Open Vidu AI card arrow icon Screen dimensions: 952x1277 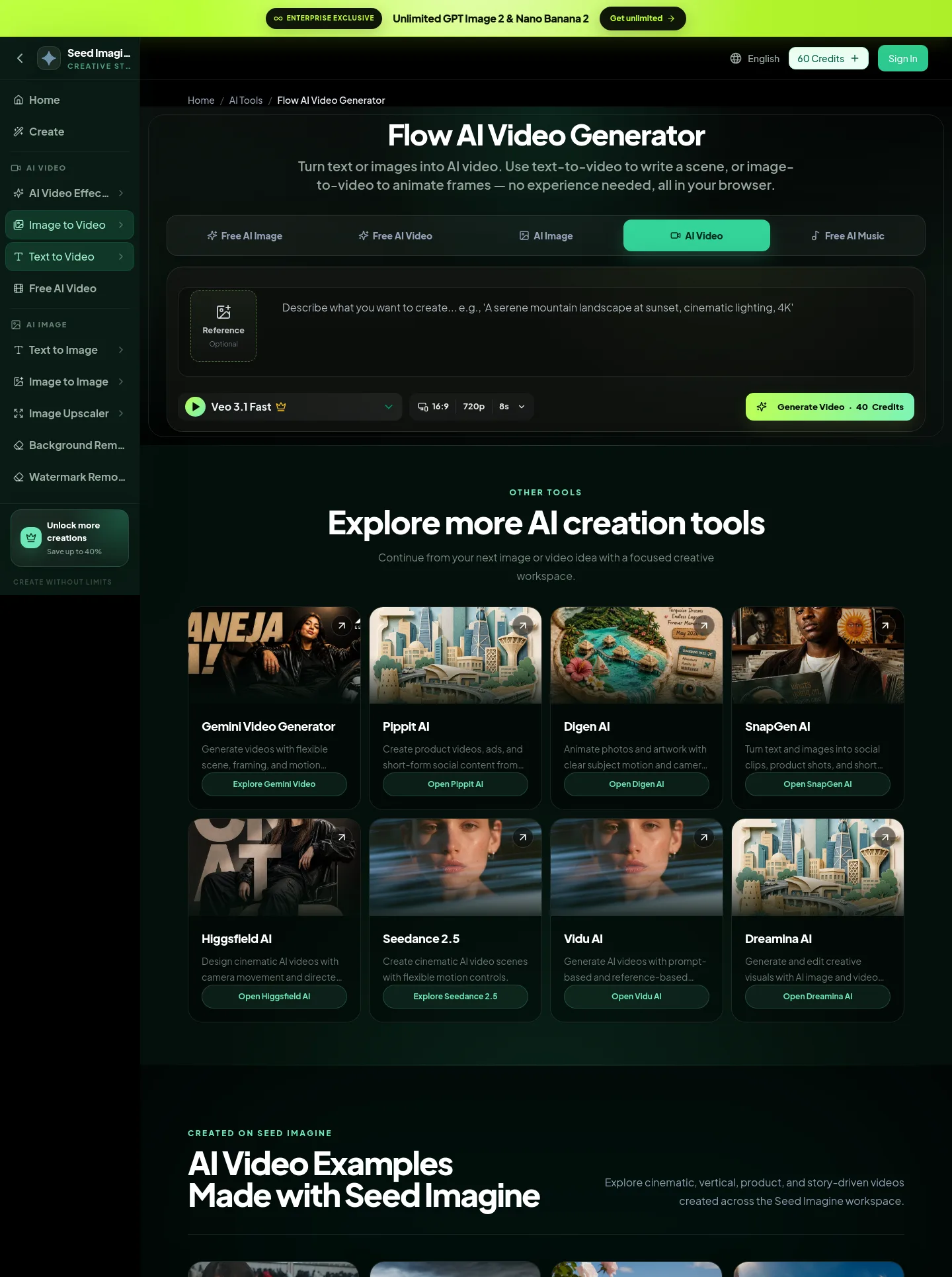pos(704,837)
